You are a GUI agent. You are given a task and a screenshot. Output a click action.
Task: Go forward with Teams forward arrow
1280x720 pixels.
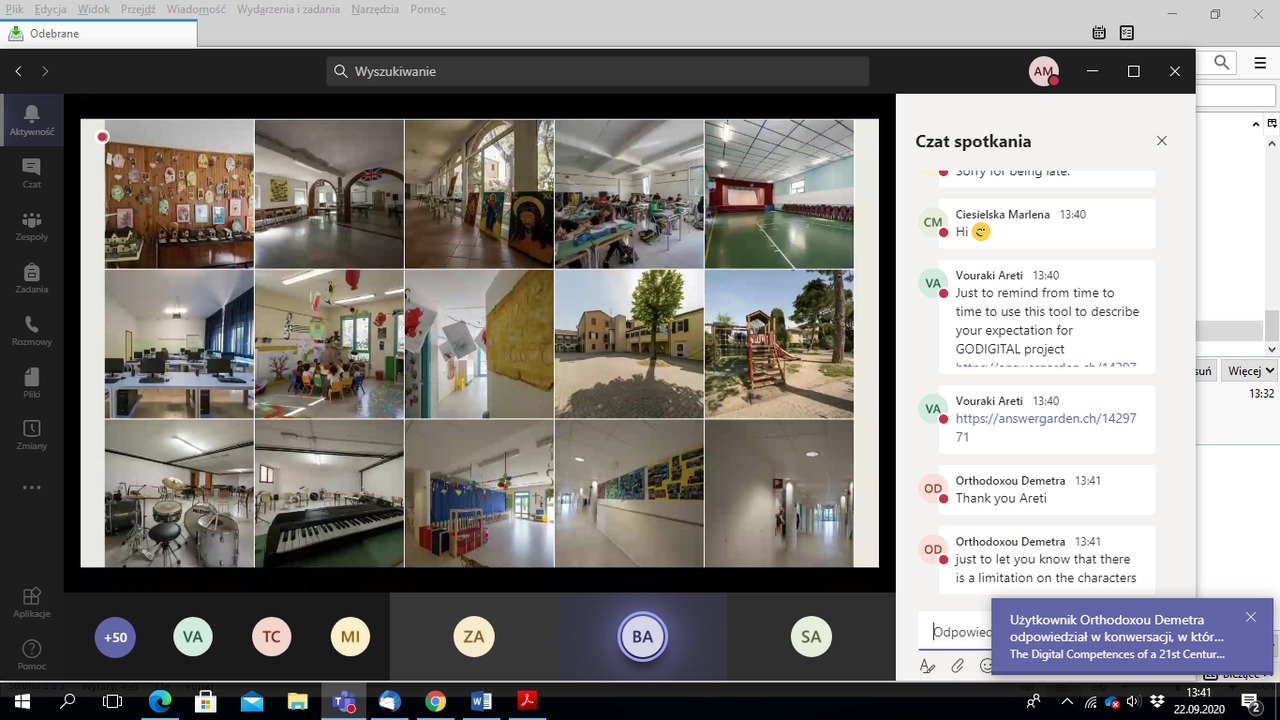[x=45, y=71]
